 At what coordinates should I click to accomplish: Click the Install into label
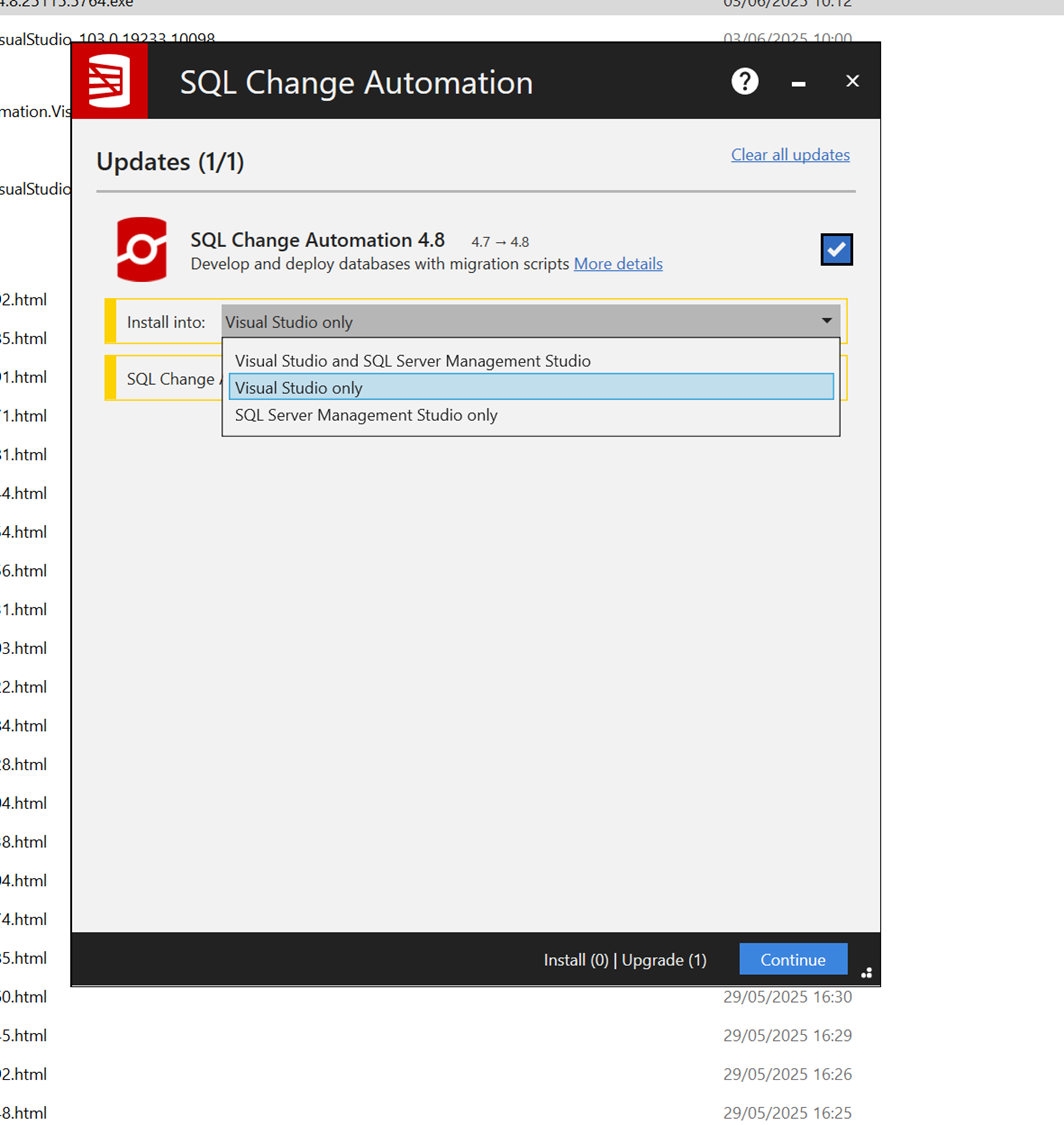pyautogui.click(x=166, y=322)
